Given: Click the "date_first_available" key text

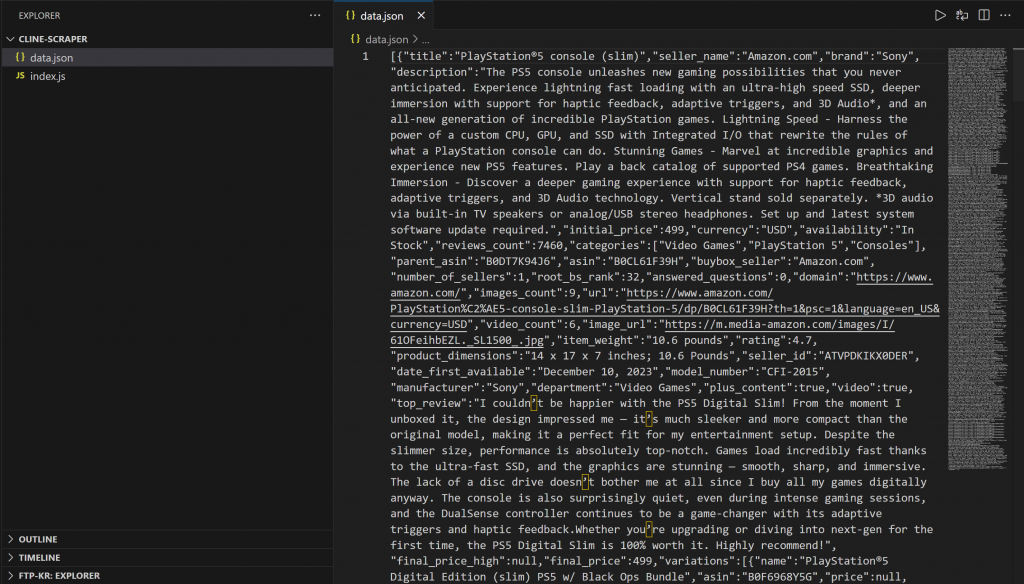Looking at the screenshot, I should pyautogui.click(x=460, y=372).
